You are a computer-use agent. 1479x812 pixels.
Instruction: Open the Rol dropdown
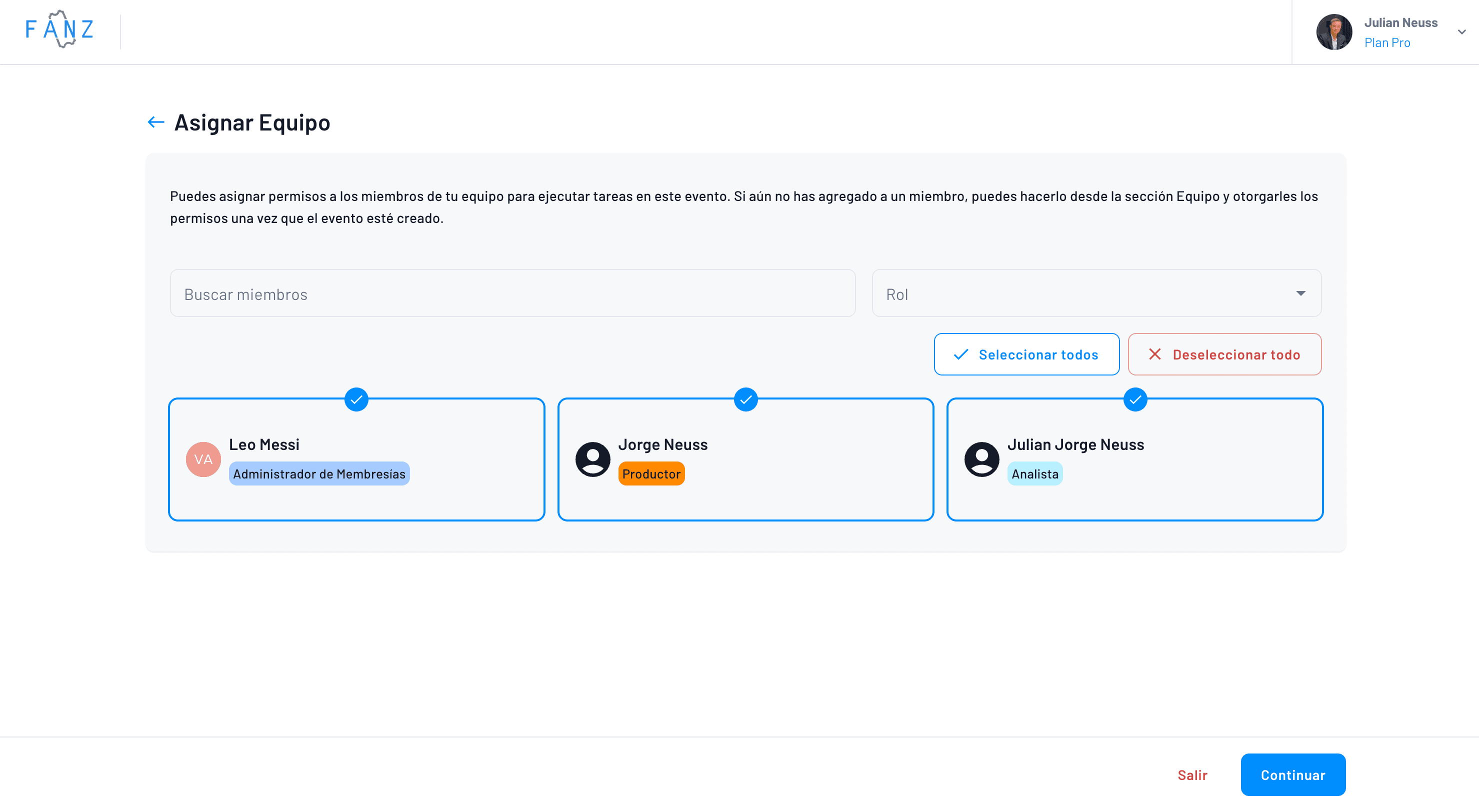pos(1096,293)
